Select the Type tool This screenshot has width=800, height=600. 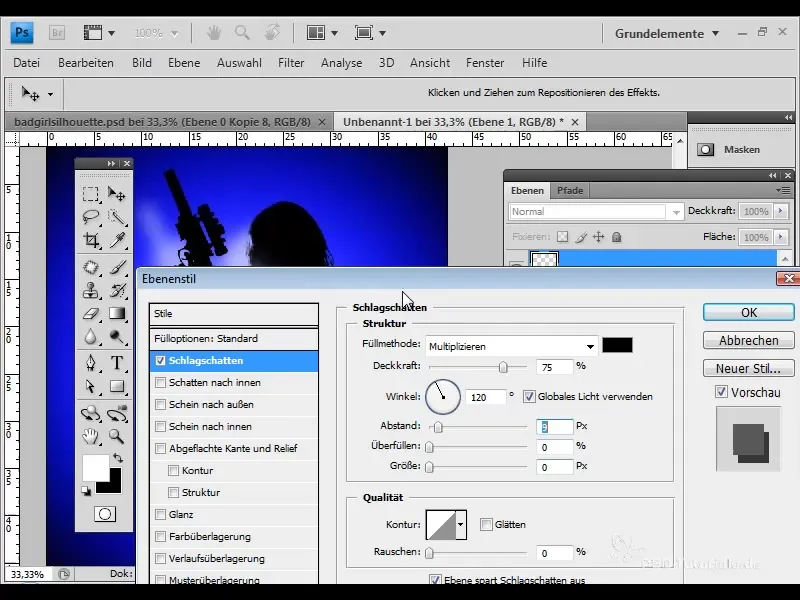(x=117, y=363)
